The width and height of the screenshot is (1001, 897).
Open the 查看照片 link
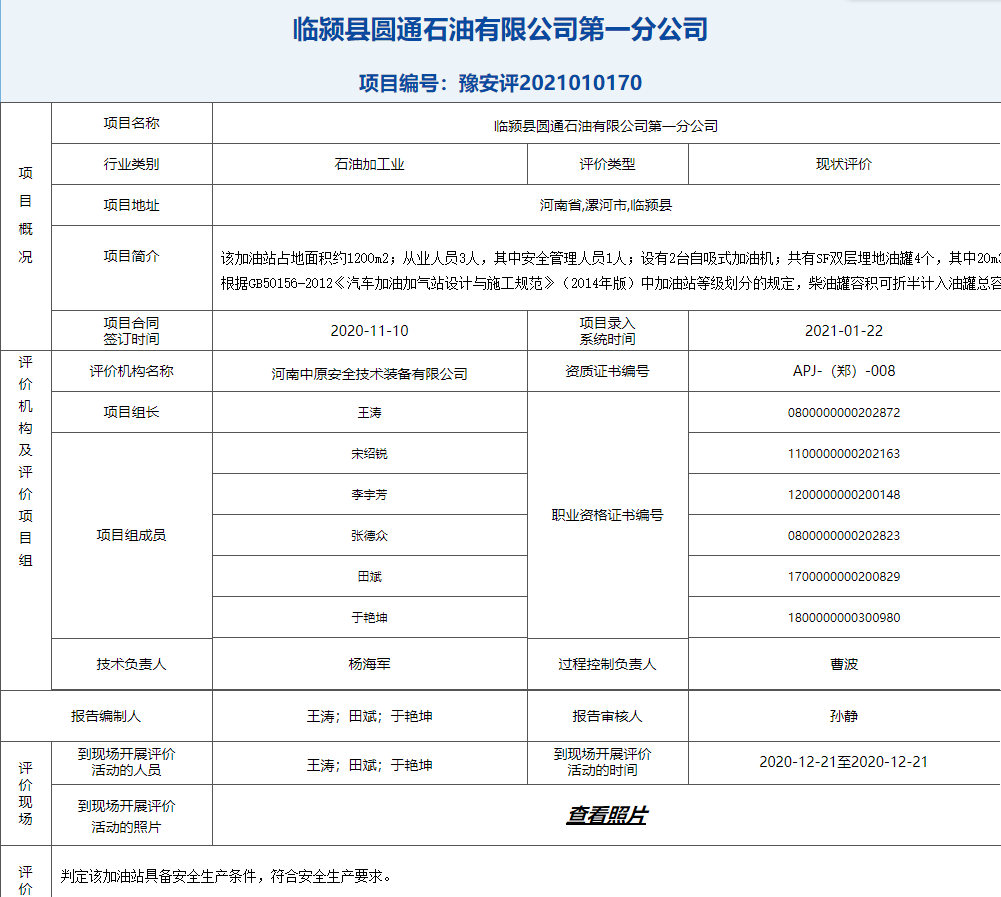606,815
